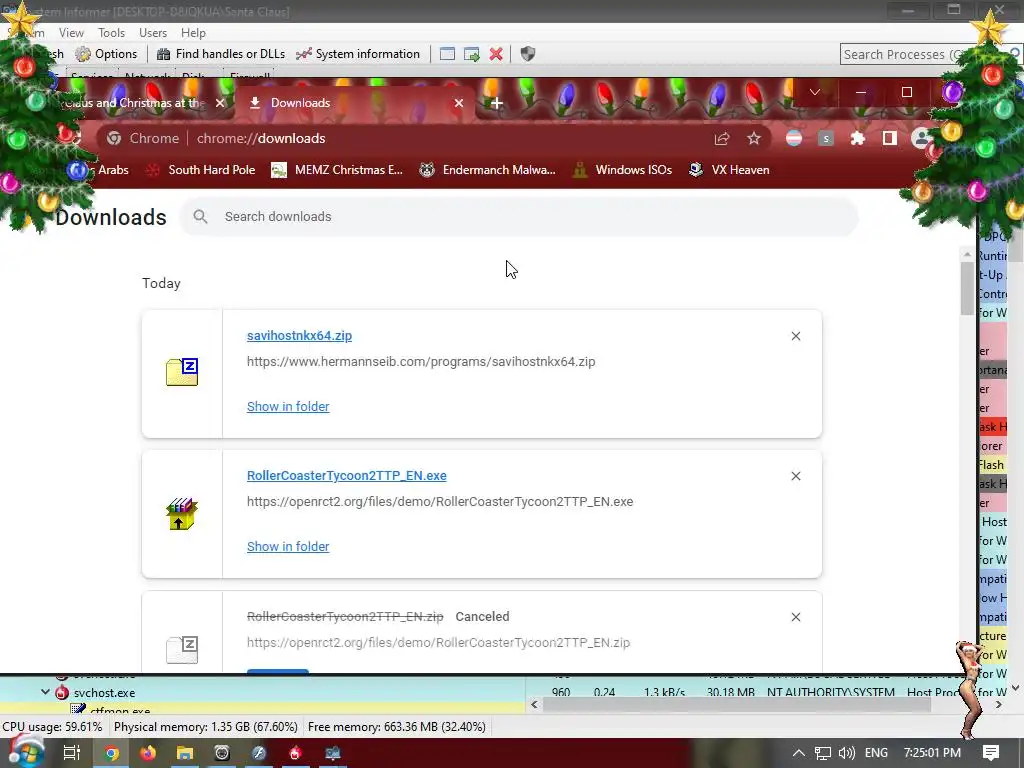Remove canceled RollerCoasterTycoon2TTP_EN.zip entry
The height and width of the screenshot is (768, 1024).
tap(795, 617)
